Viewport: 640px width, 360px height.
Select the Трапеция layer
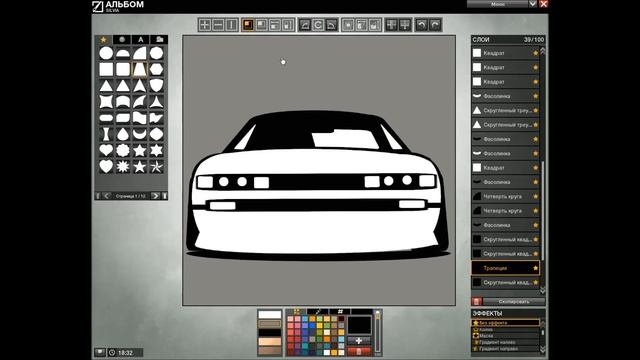(505, 268)
